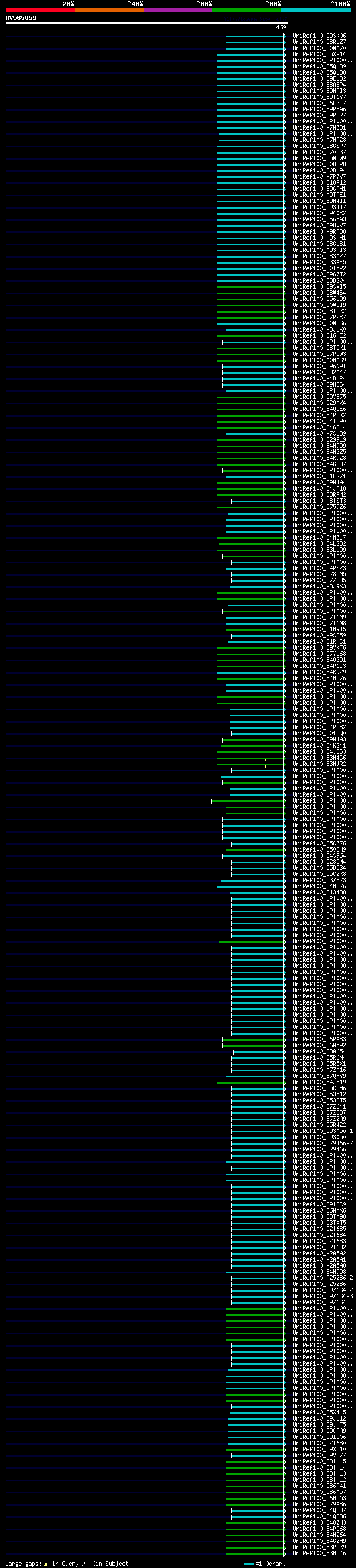The height and width of the screenshot is (1568, 356).
Task: Select hit label UniRef100_Q10P12
Action: pos(319,182)
